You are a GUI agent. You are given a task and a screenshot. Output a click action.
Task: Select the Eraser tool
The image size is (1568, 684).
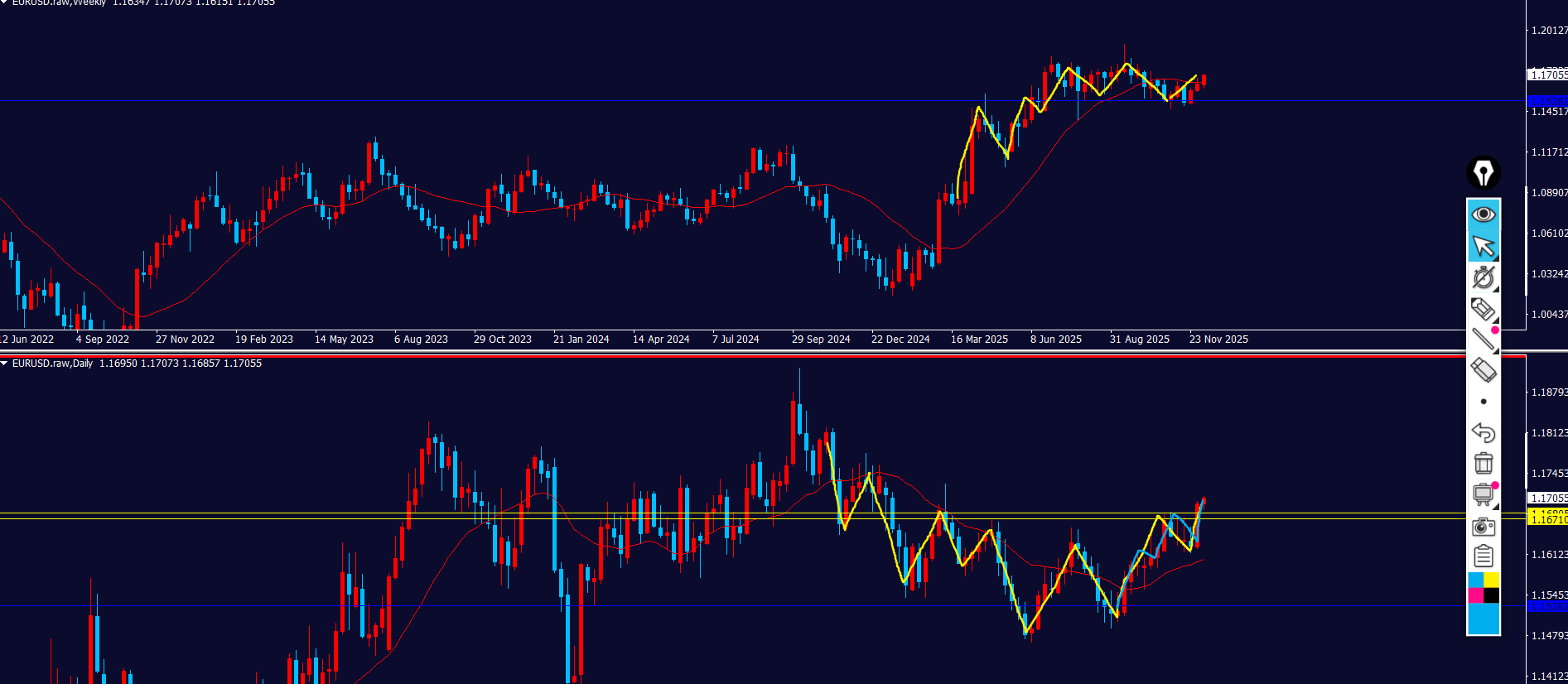coord(1483,370)
